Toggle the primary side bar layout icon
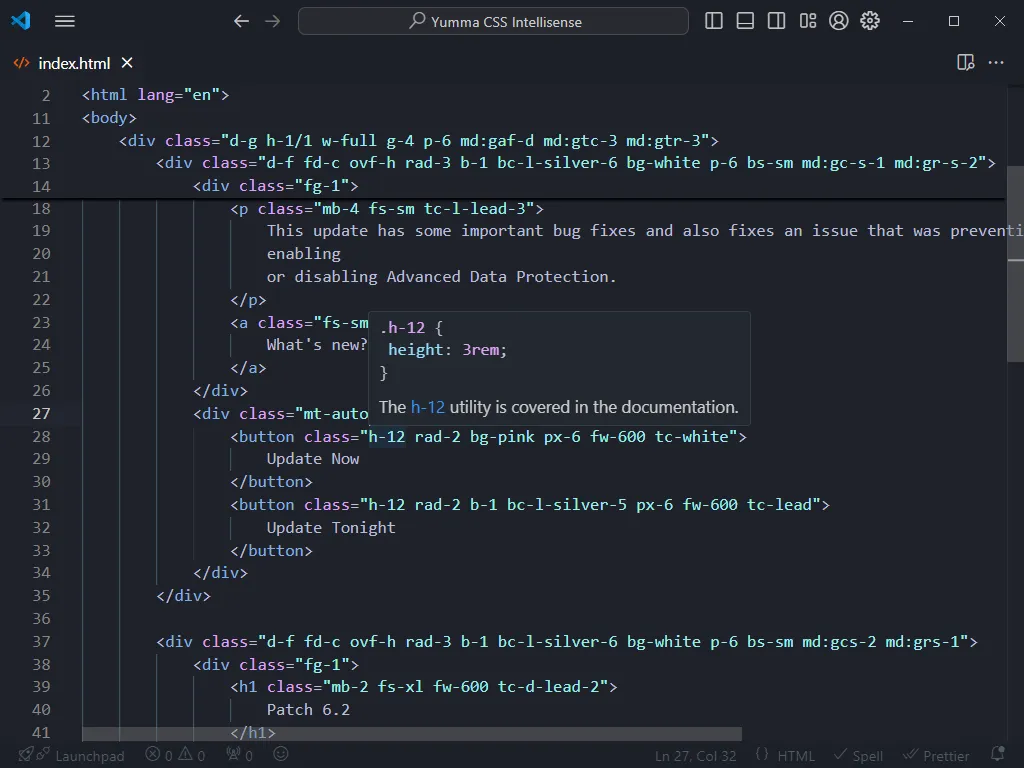1024x768 pixels. pyautogui.click(x=714, y=22)
